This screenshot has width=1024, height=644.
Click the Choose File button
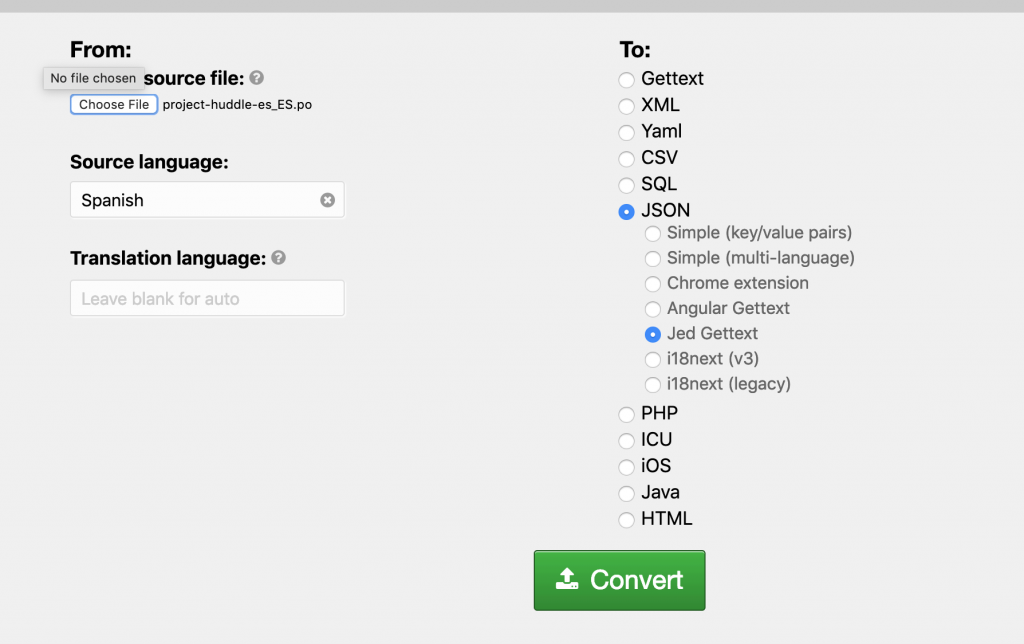click(x=113, y=104)
